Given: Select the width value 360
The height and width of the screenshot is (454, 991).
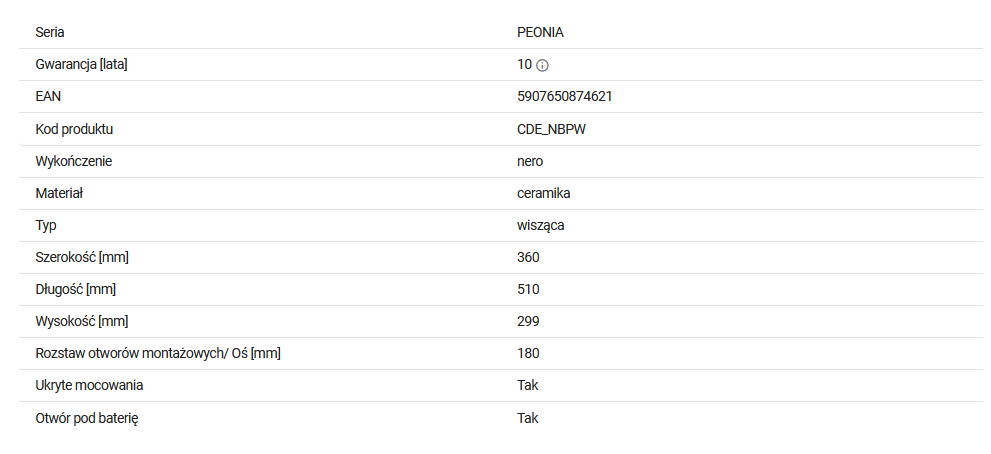Looking at the screenshot, I should 528,257.
